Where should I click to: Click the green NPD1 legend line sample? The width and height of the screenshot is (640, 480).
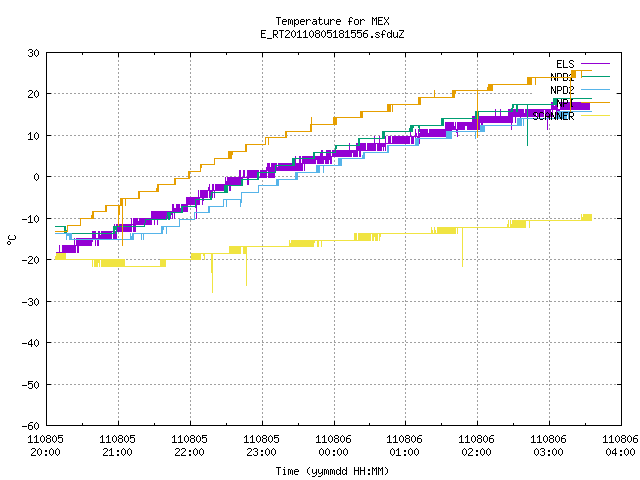pos(596,77)
